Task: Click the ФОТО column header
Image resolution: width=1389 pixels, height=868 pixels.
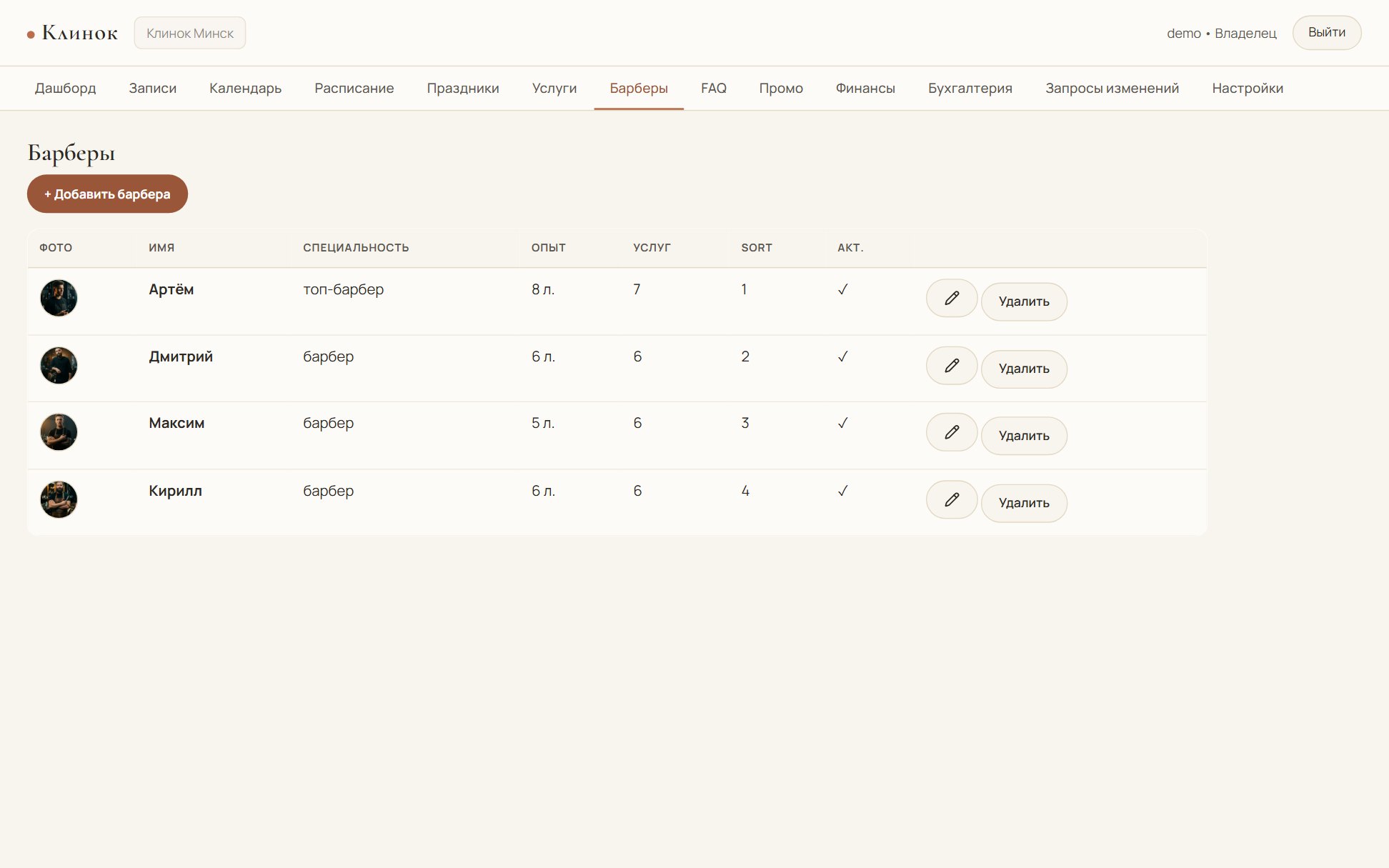Action: [56, 248]
